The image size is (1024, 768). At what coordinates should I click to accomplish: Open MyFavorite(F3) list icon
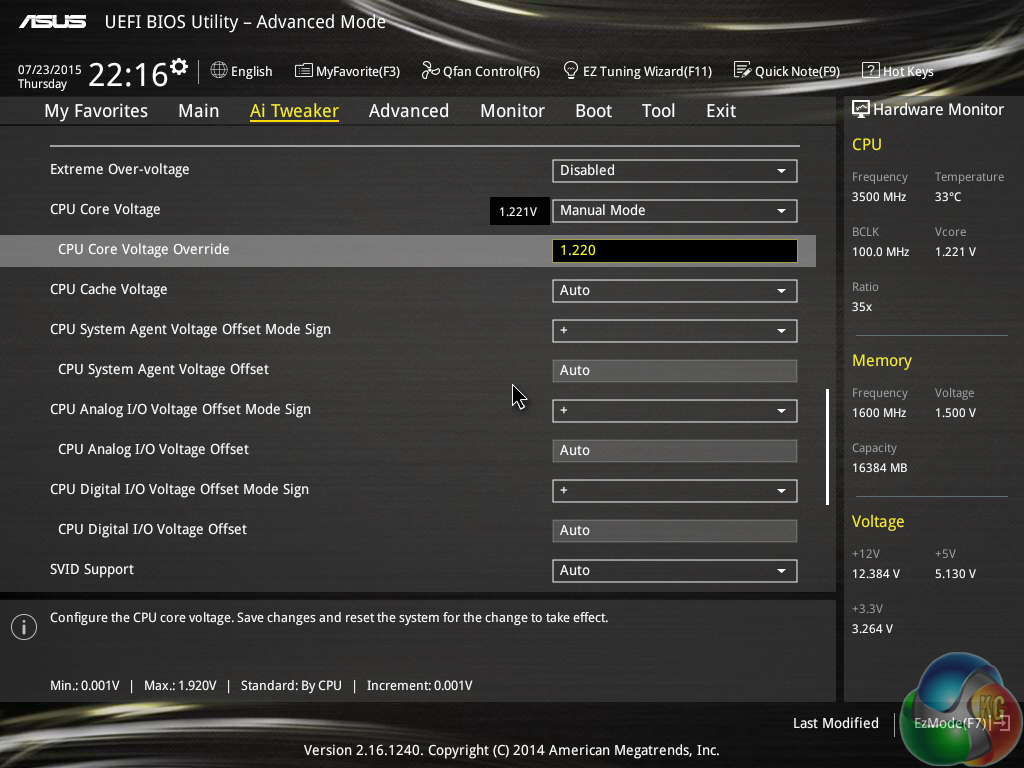tap(304, 71)
